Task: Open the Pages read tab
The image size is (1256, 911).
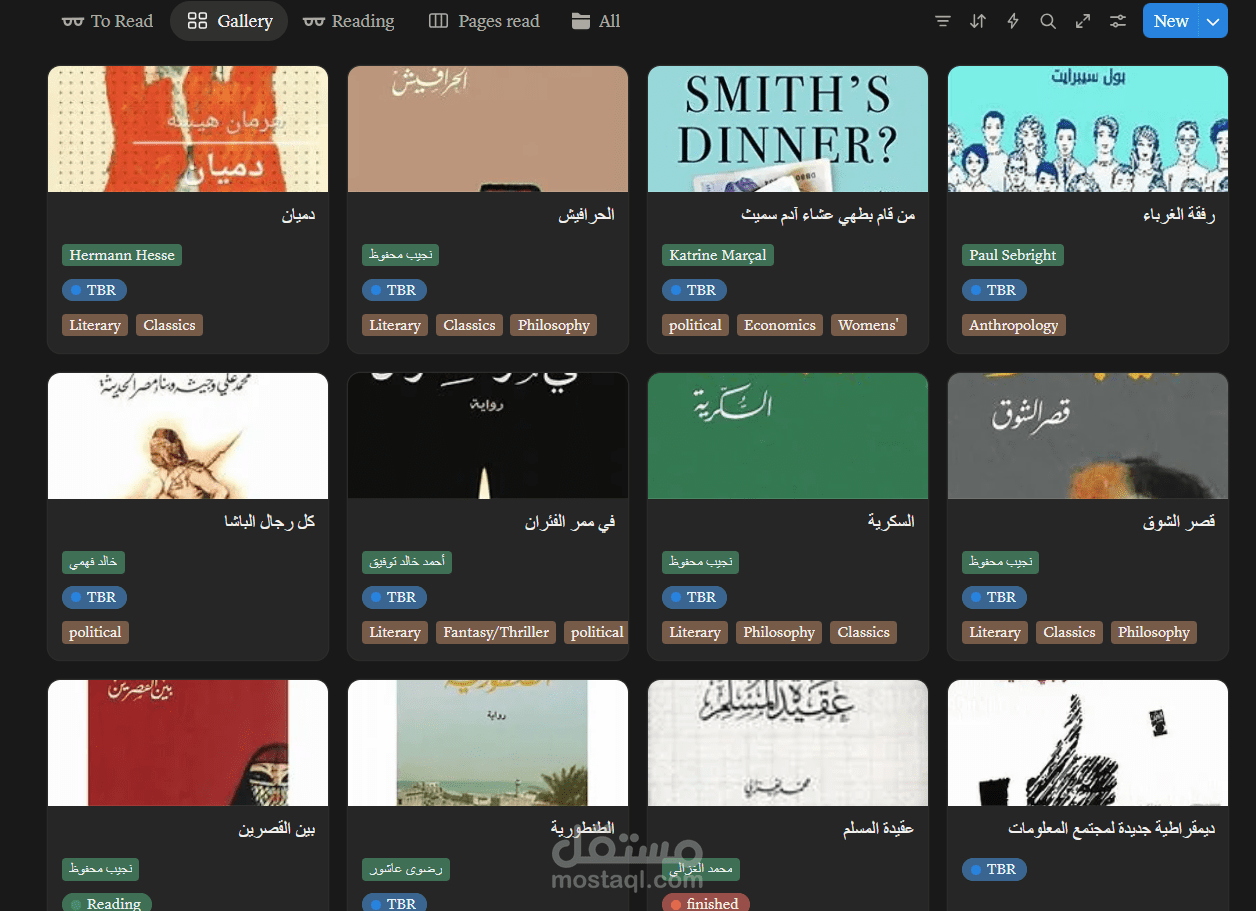Action: (x=484, y=21)
